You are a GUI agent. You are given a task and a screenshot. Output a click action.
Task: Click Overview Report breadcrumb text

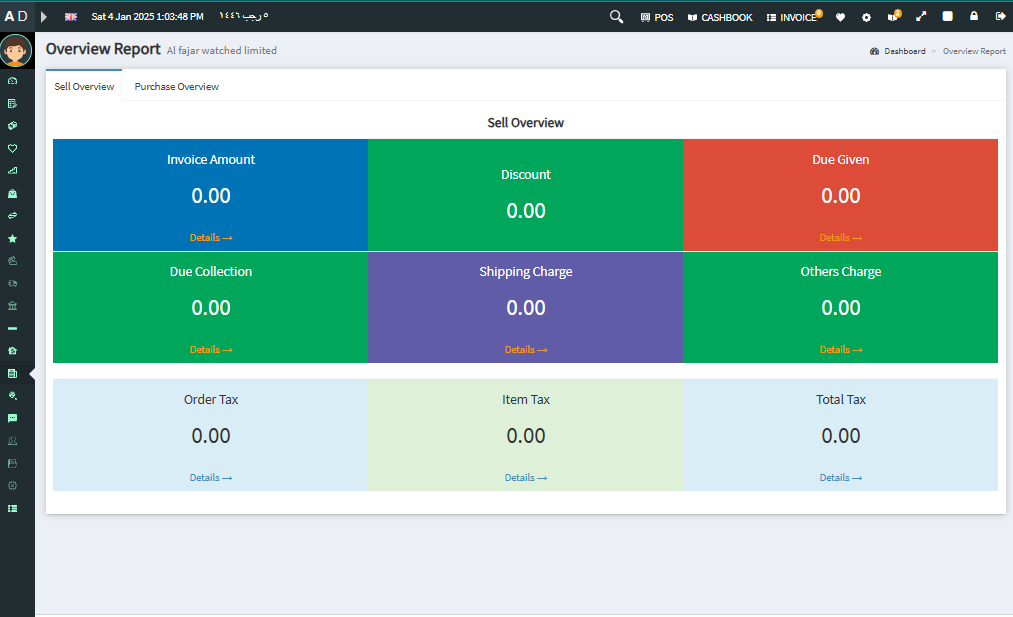pyautogui.click(x=974, y=51)
